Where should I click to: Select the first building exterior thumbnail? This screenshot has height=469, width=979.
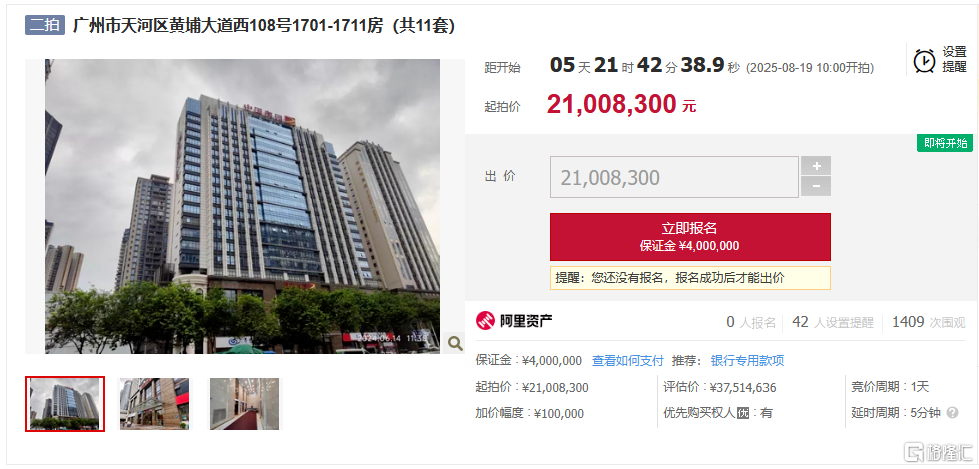65,403
